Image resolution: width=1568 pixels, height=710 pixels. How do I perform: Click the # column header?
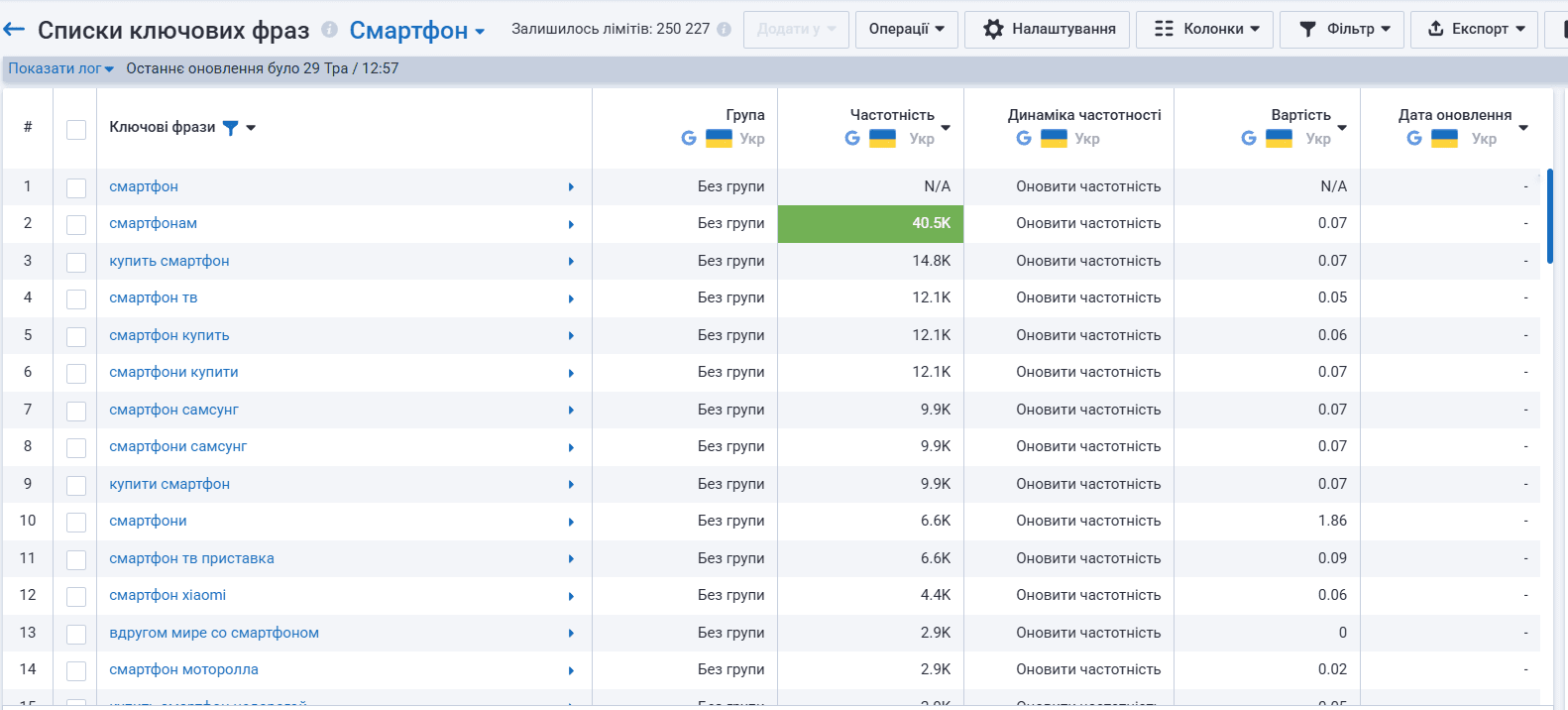coord(28,127)
